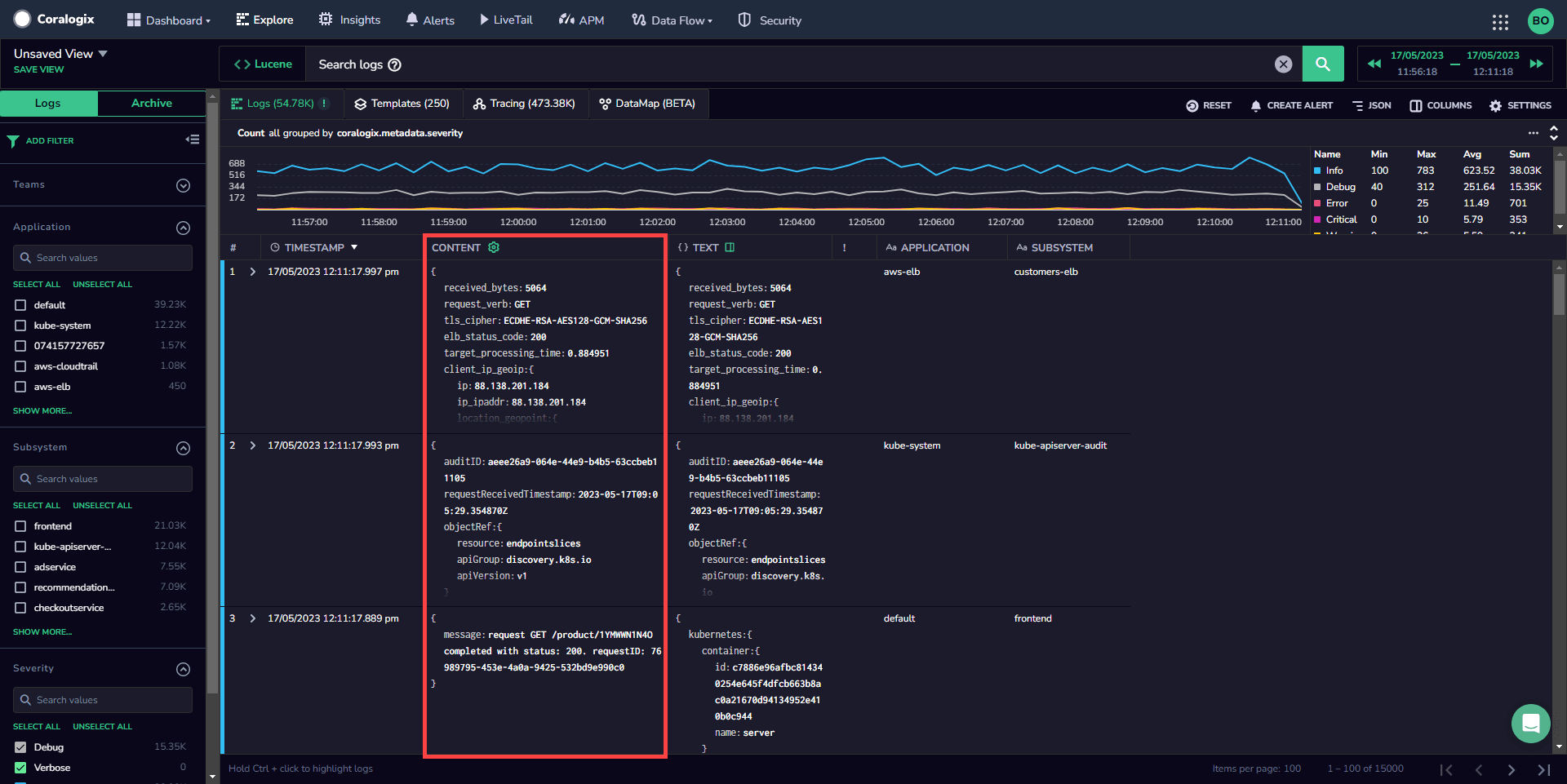1567x784 pixels.
Task: Open the Insights menu
Action: click(x=349, y=20)
